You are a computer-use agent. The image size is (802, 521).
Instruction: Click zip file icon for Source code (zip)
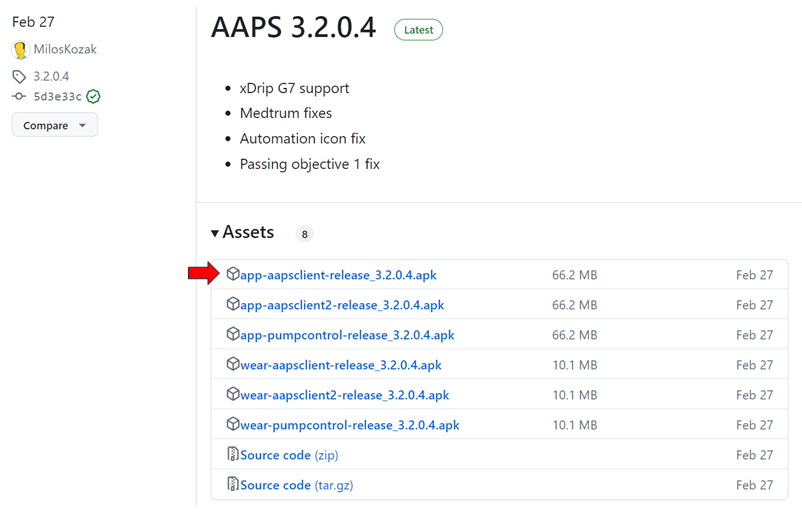coord(233,454)
